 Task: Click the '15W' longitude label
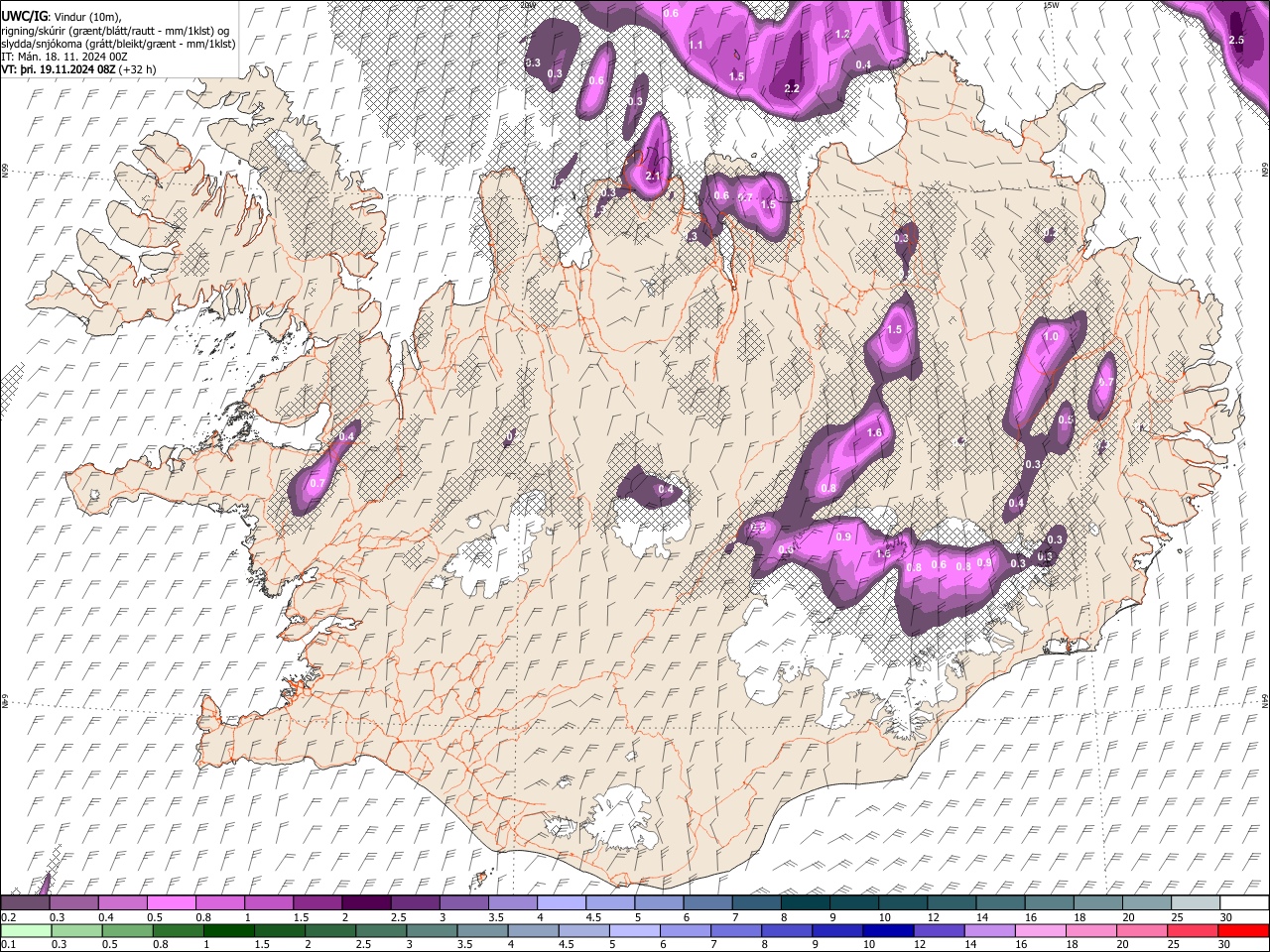point(1051,5)
